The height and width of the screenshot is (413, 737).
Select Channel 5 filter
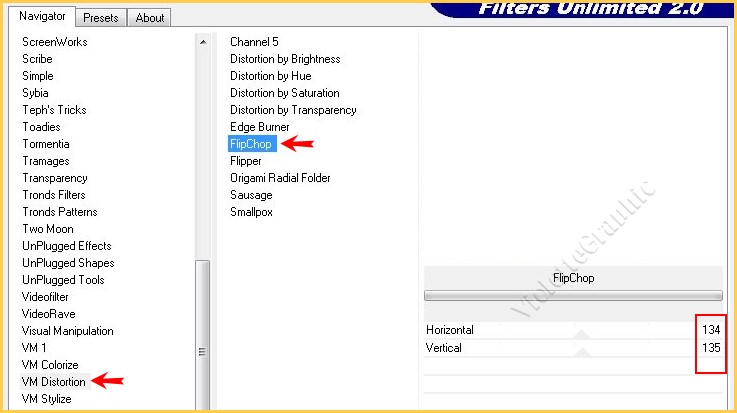pyautogui.click(x=254, y=42)
